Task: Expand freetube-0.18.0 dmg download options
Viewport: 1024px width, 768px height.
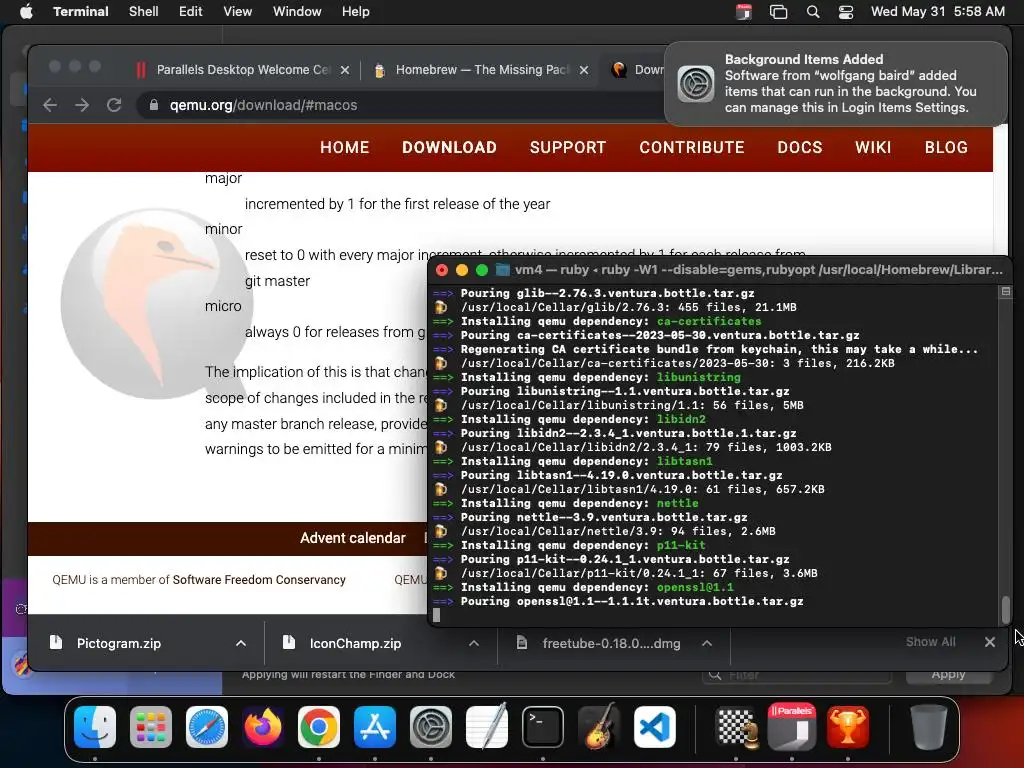Action: 707,643
